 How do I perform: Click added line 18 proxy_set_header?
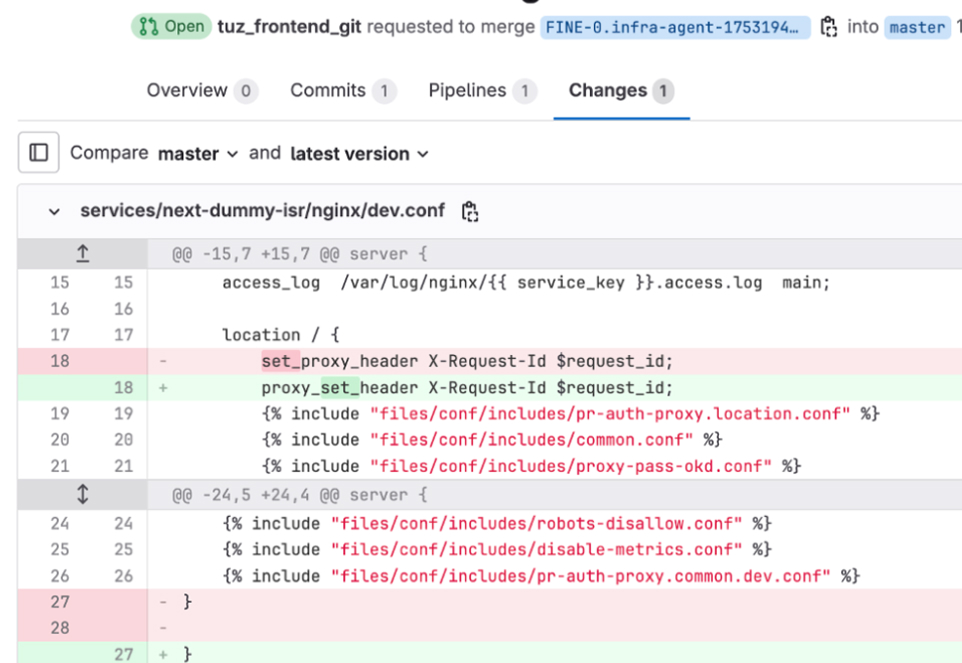click(x=467, y=388)
